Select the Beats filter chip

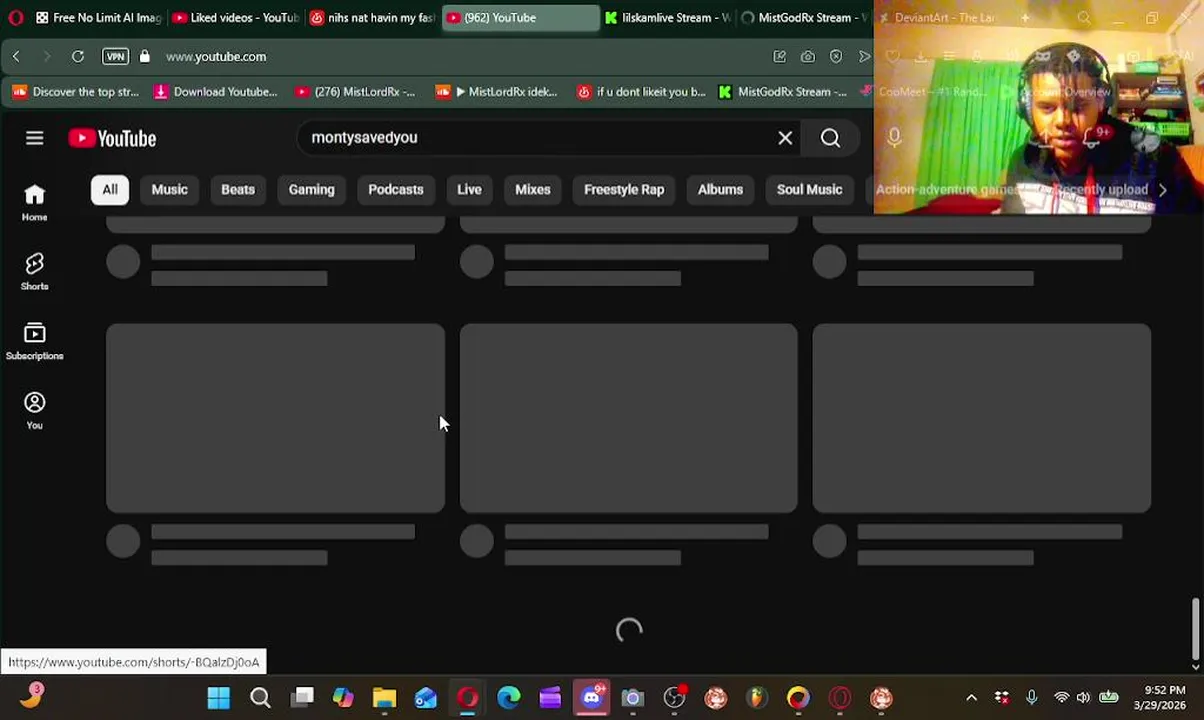[x=238, y=189]
